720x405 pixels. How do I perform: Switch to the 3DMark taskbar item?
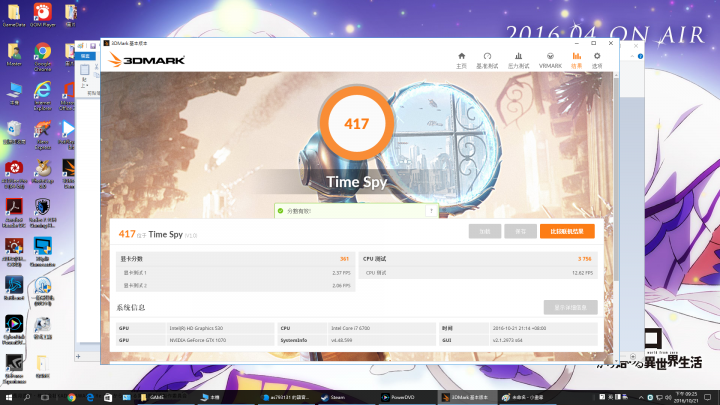click(x=467, y=397)
